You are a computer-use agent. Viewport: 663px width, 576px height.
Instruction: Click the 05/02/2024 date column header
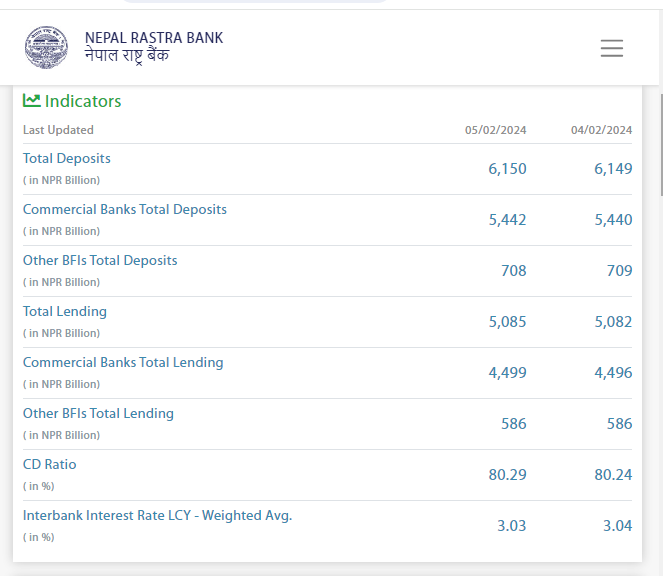tap(495, 130)
